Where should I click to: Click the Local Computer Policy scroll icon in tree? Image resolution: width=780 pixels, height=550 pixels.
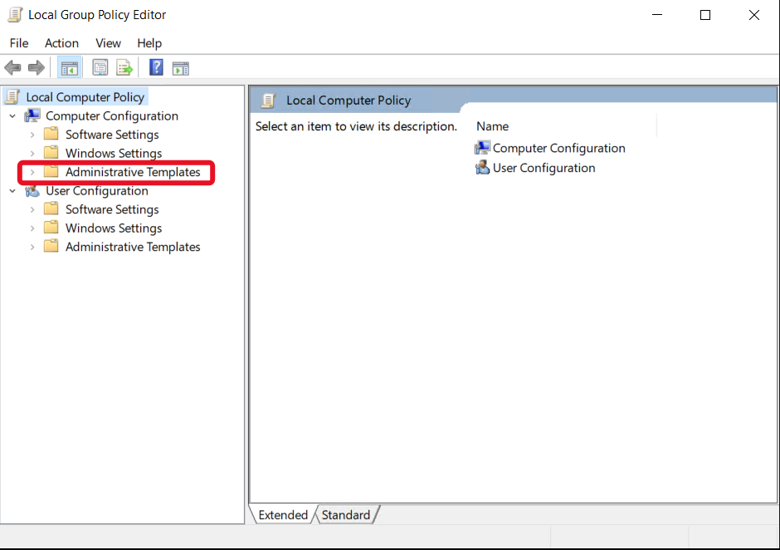click(12, 97)
